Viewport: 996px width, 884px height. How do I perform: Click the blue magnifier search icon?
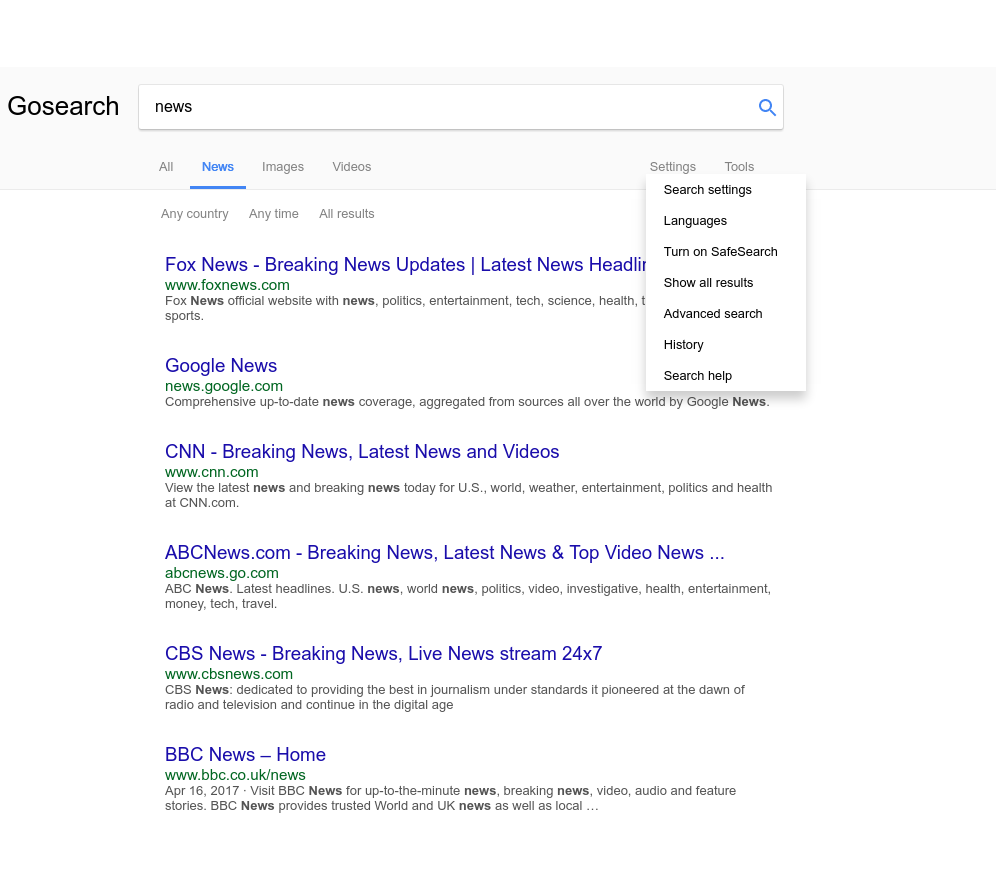767,107
